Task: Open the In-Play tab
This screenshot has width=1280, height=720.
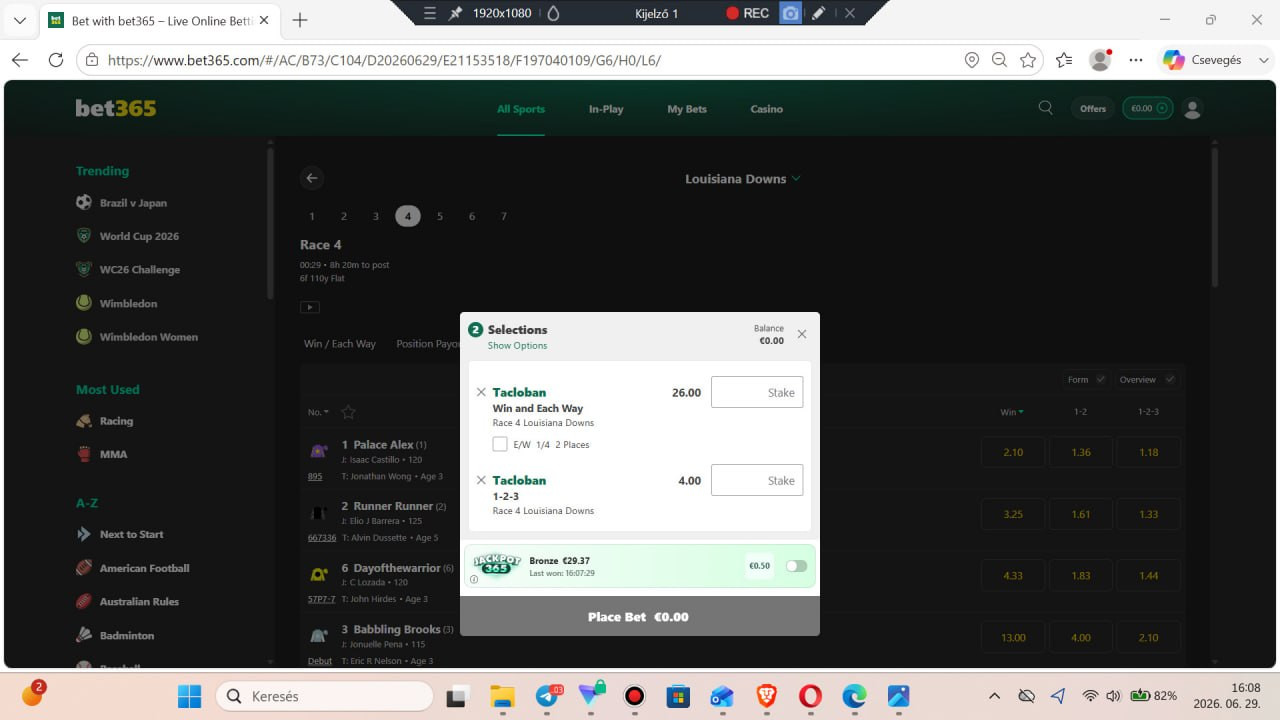Action: pyautogui.click(x=606, y=109)
